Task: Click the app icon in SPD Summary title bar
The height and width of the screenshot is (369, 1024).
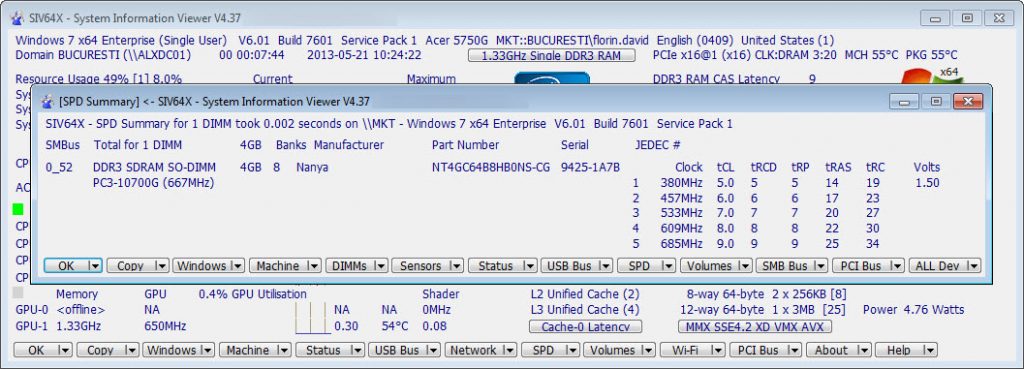Action: coord(47,101)
